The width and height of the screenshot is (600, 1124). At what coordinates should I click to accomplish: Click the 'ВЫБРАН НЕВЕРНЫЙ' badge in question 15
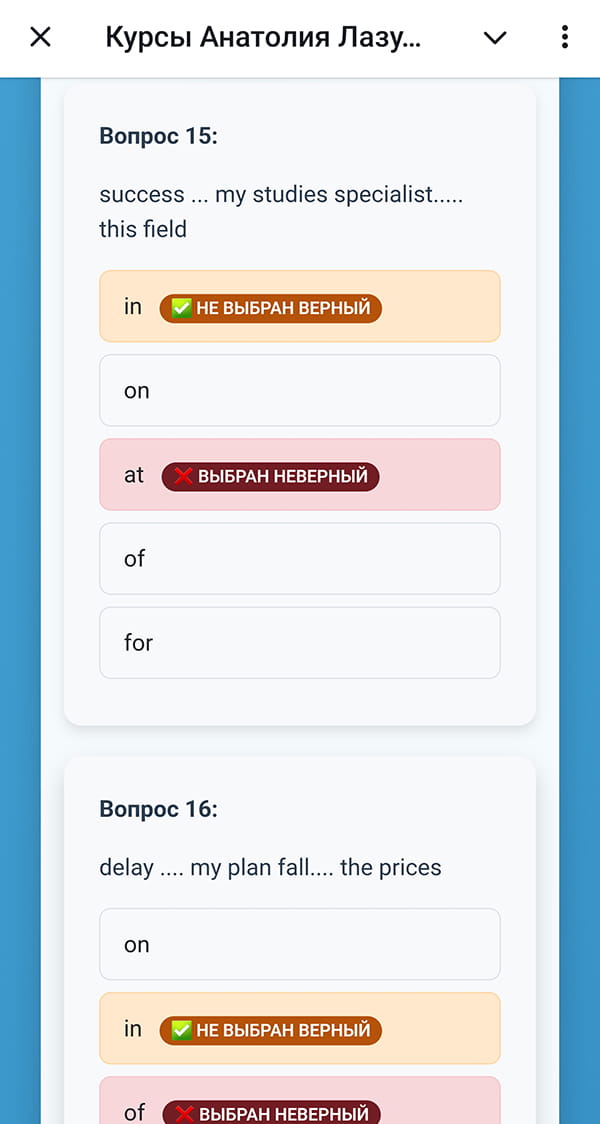[270, 474]
